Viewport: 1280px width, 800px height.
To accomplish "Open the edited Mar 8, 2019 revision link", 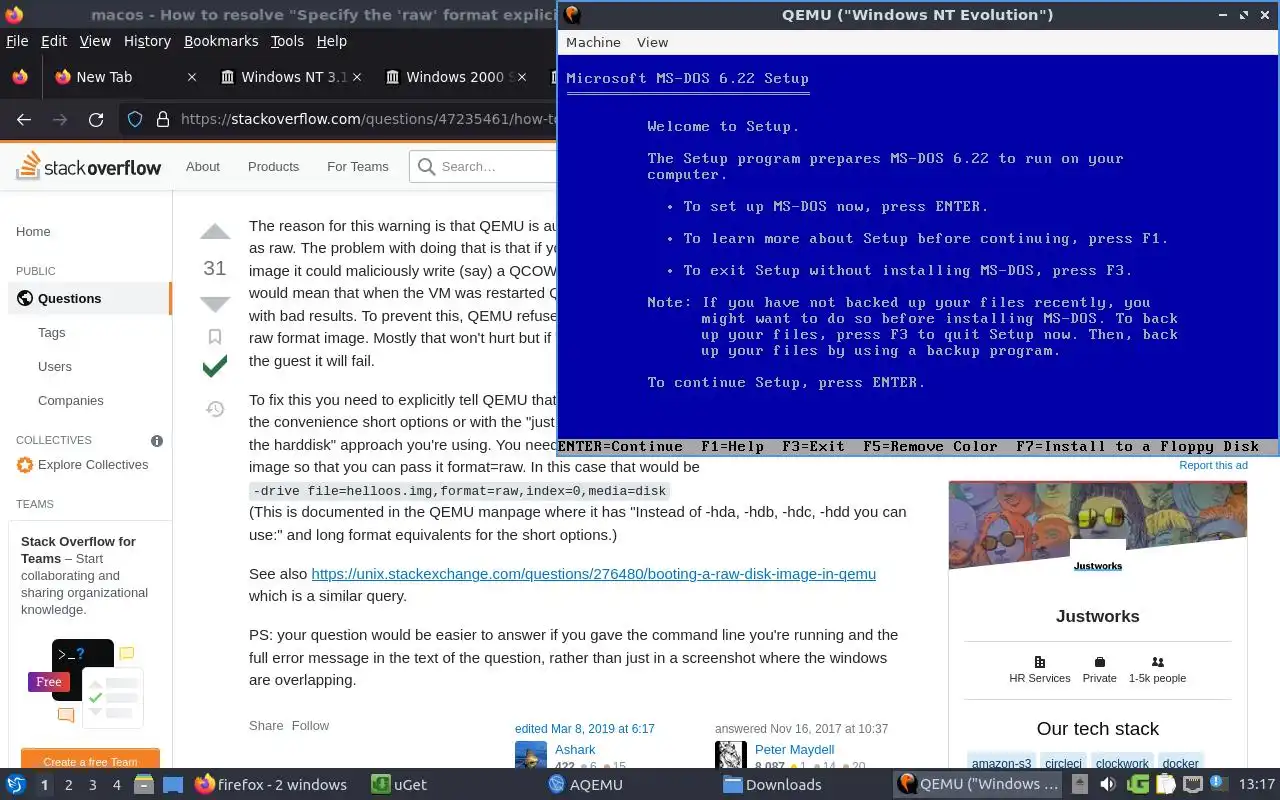I will click(585, 729).
